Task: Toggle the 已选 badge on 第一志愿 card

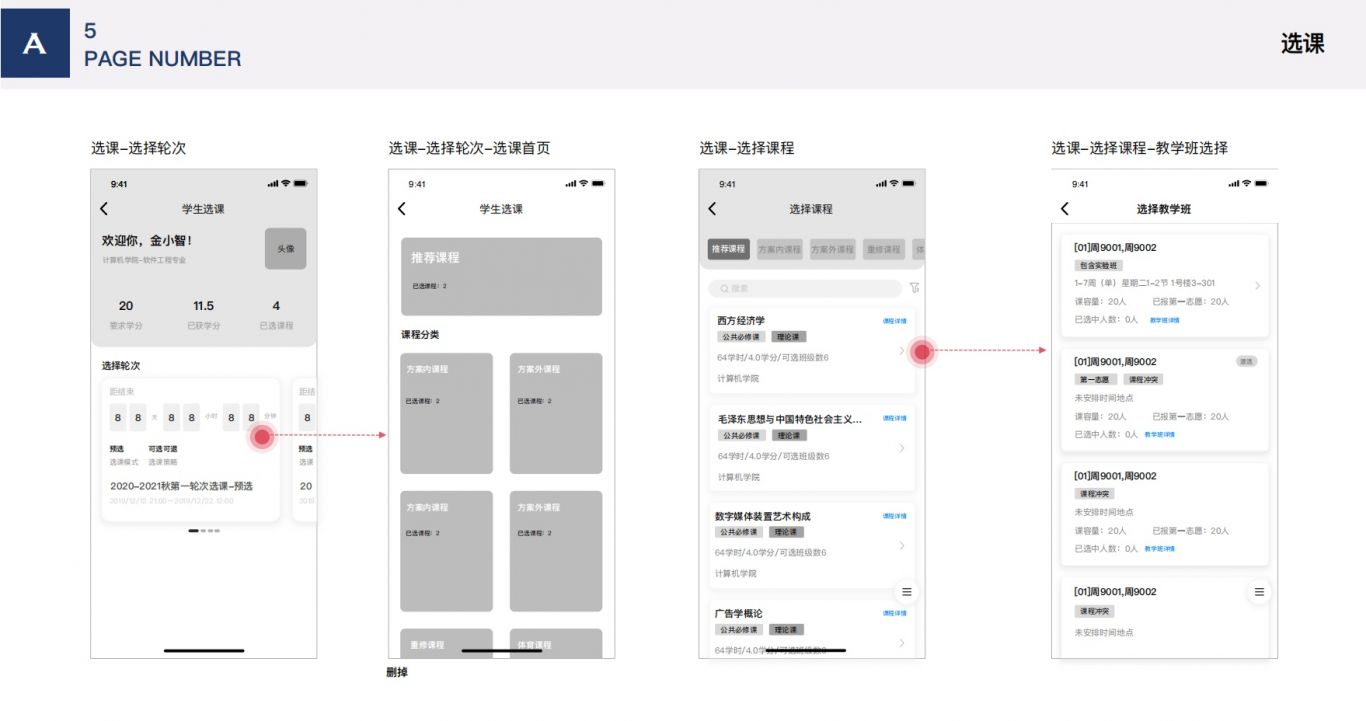Action: point(1246,361)
